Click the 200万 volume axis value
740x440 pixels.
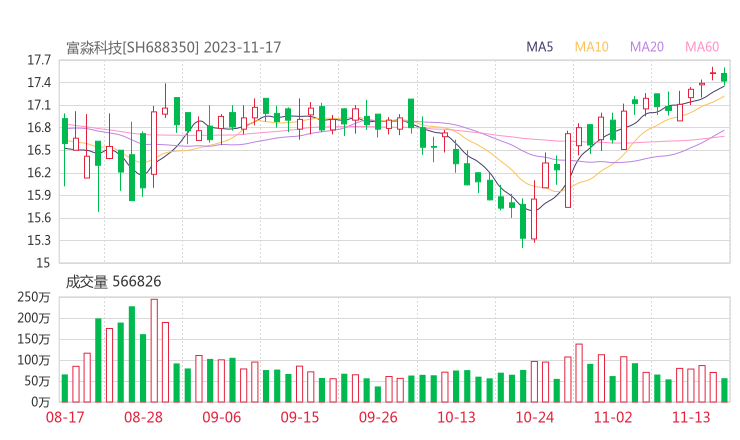click(x=34, y=319)
